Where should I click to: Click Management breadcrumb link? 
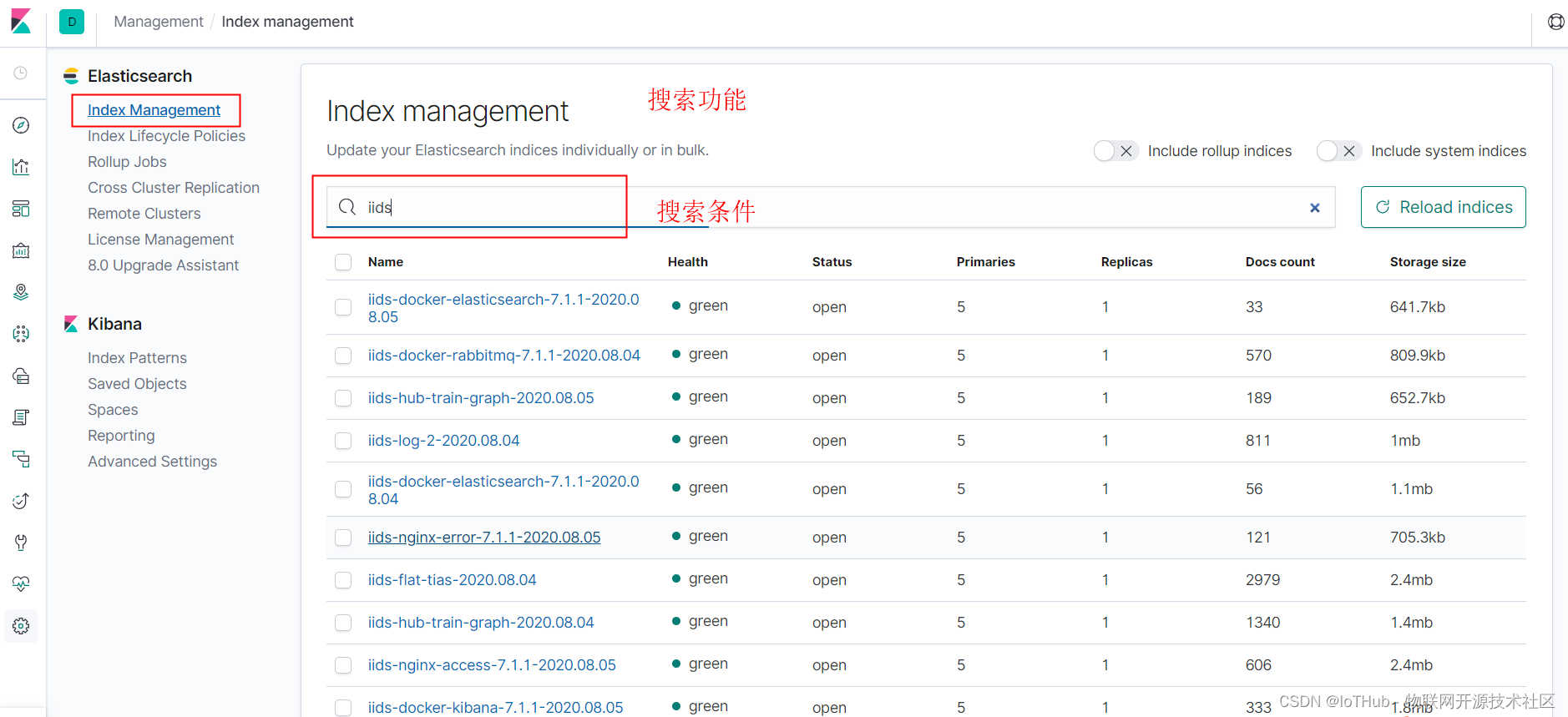click(x=158, y=22)
